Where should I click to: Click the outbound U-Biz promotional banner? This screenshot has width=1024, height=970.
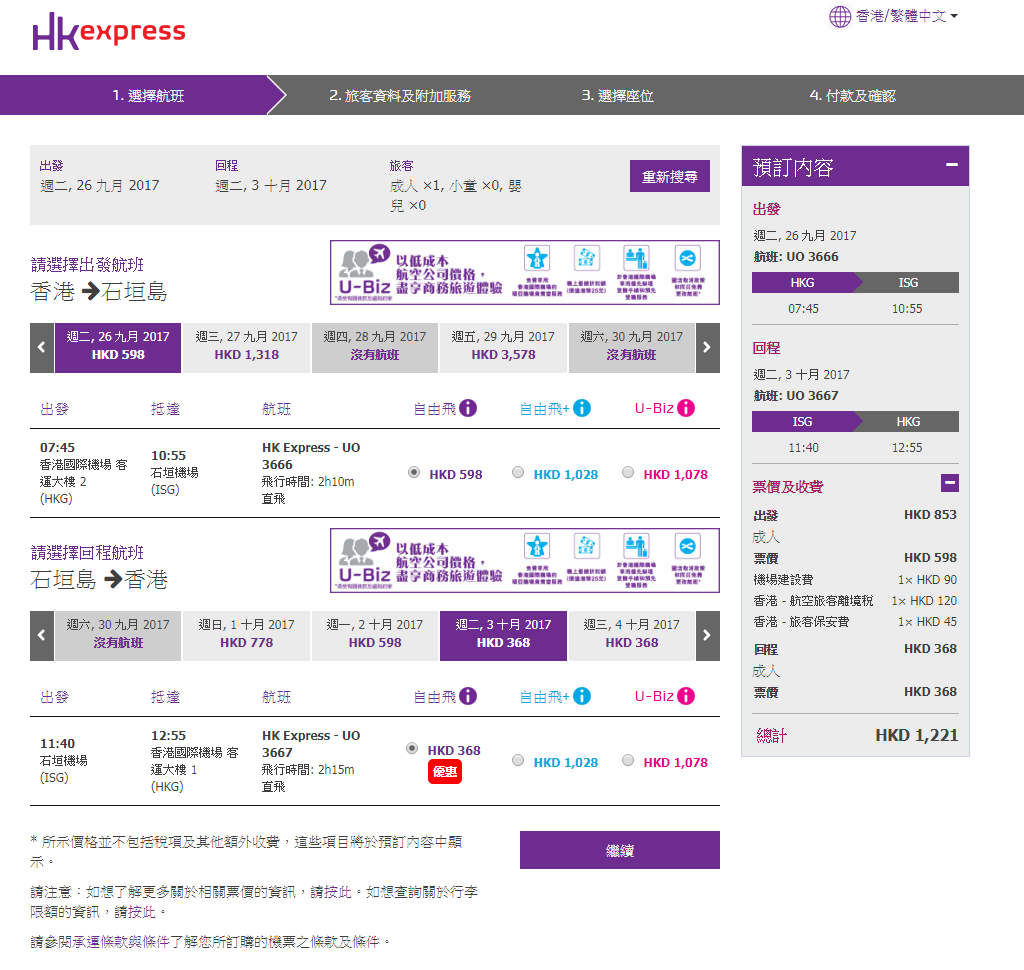pyautogui.click(x=524, y=272)
